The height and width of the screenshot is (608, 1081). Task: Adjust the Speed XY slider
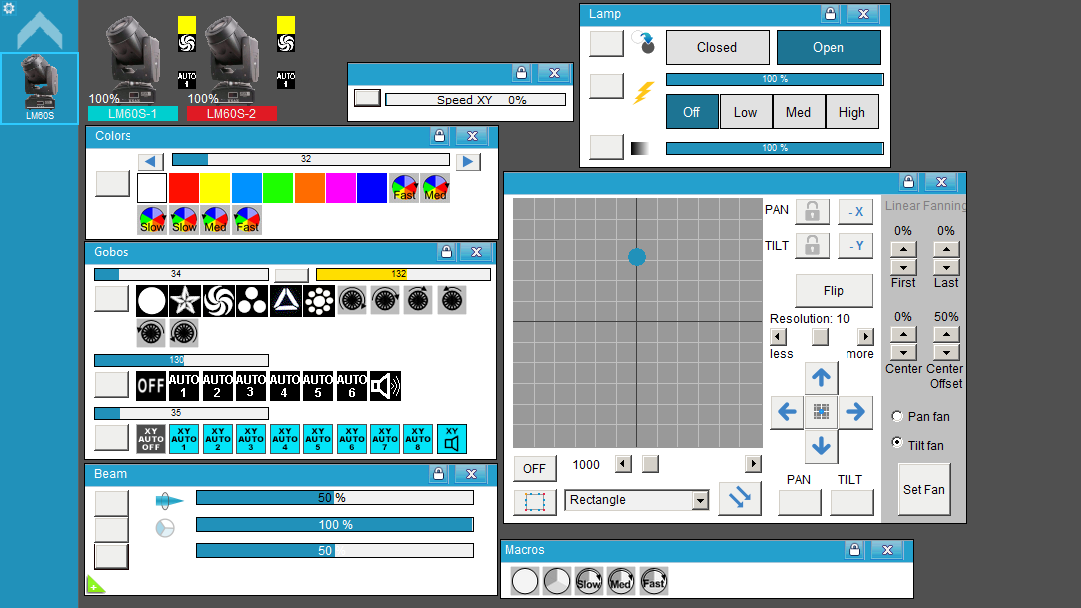476,100
